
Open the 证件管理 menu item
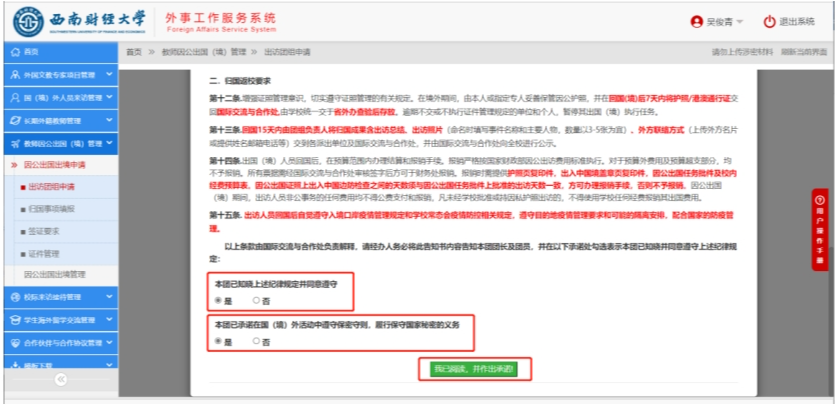pos(44,252)
